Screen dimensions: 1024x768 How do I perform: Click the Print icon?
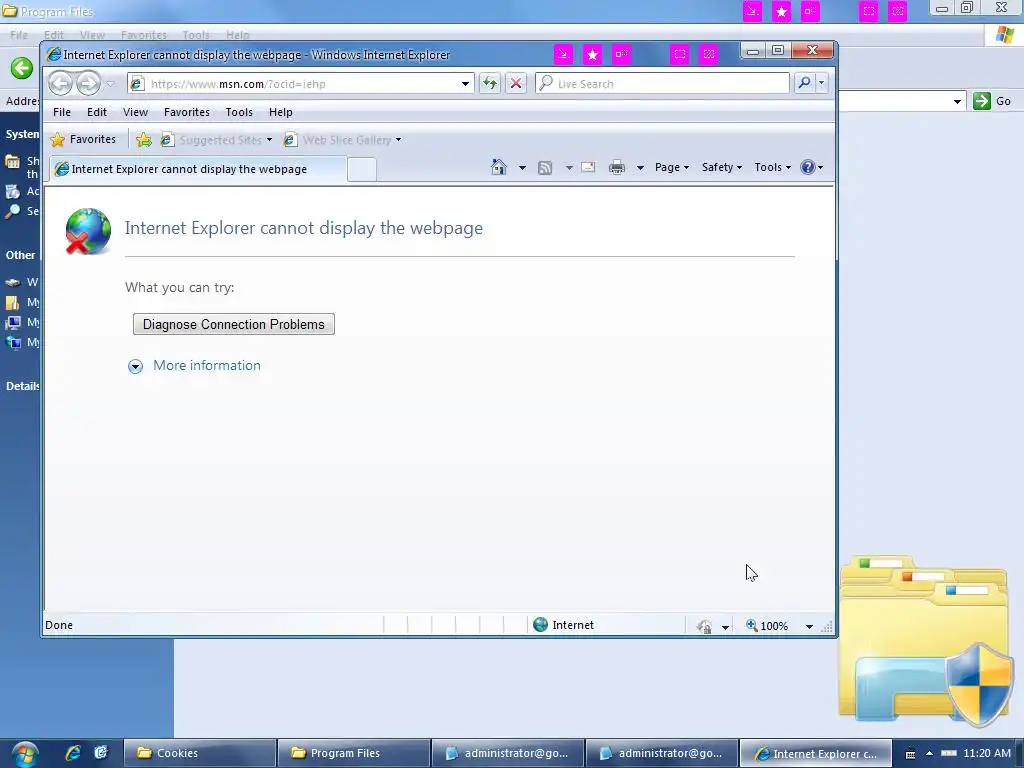(x=616, y=168)
